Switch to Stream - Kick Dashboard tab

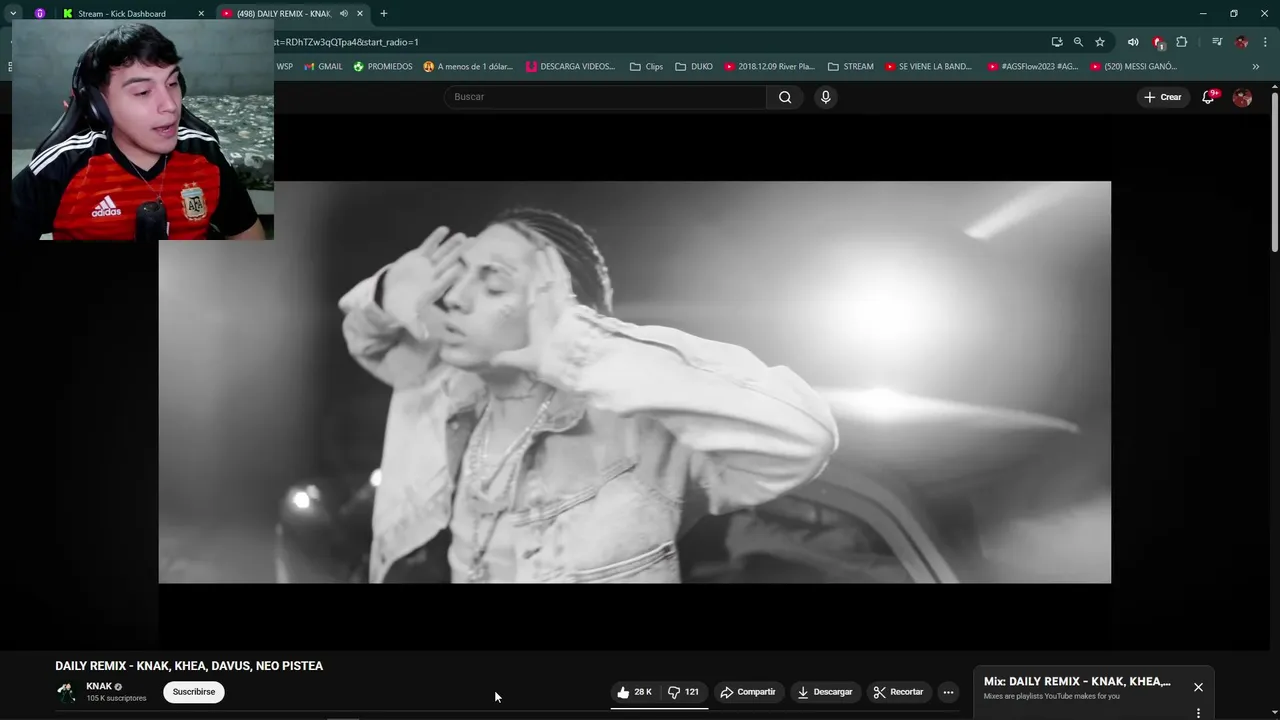pyautogui.click(x=121, y=13)
